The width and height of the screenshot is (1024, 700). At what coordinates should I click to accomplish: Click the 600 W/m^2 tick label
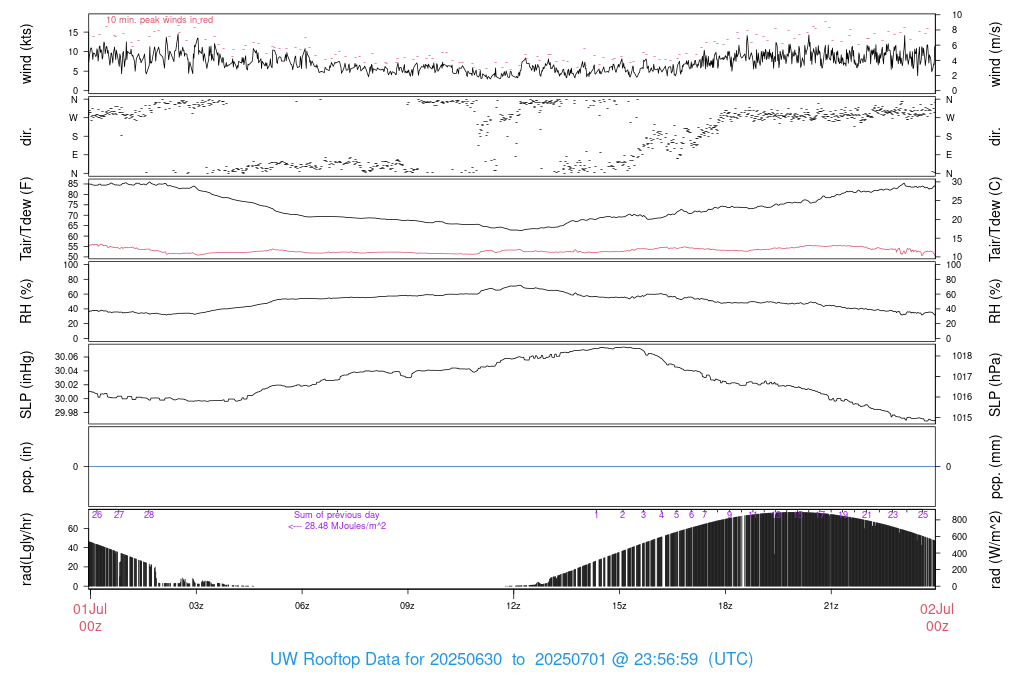click(959, 537)
